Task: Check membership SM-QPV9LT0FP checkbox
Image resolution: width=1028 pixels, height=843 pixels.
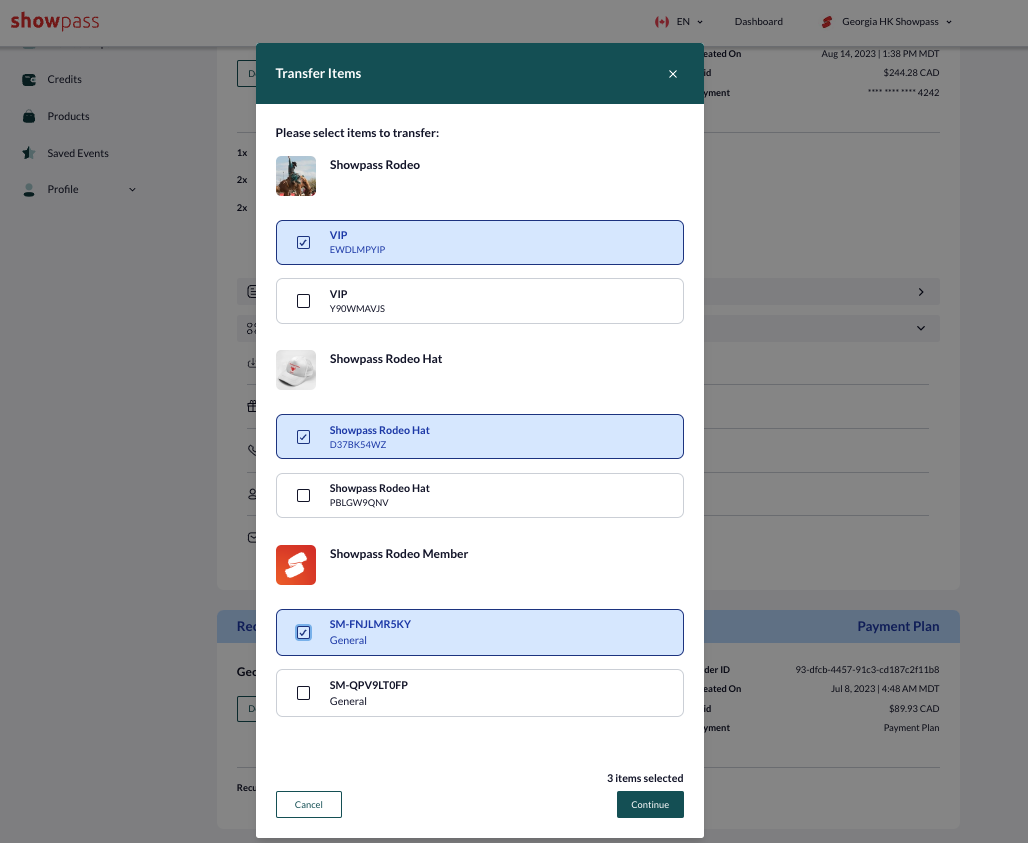Action: [304, 693]
